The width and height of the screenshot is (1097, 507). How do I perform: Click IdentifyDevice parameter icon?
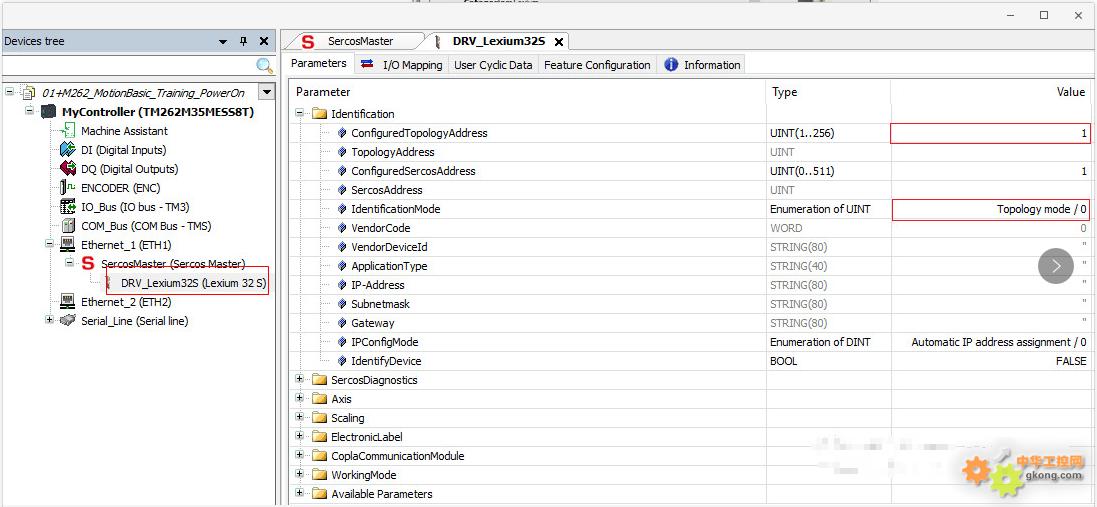pos(341,361)
